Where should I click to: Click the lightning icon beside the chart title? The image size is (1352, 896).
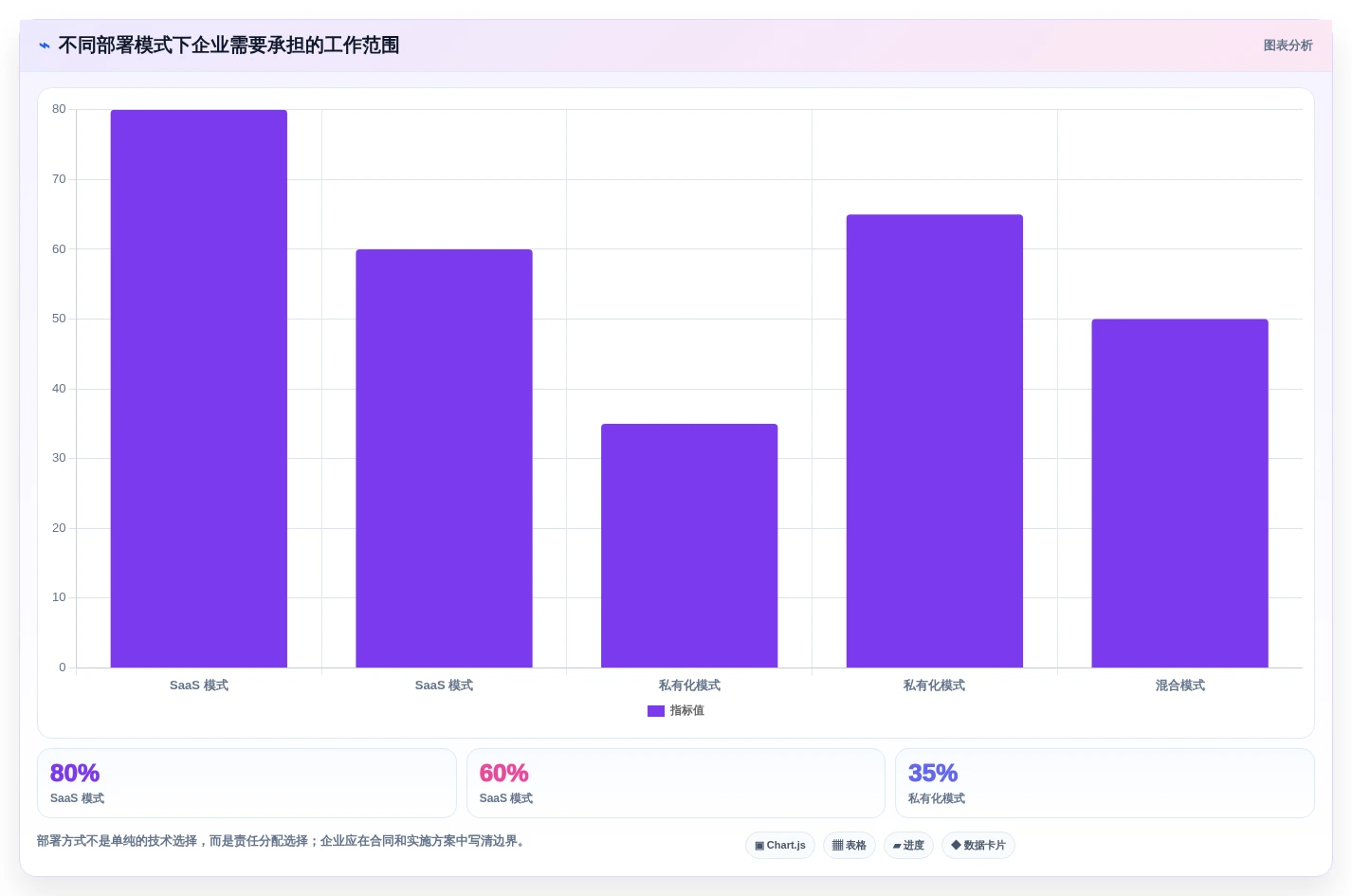coord(45,46)
